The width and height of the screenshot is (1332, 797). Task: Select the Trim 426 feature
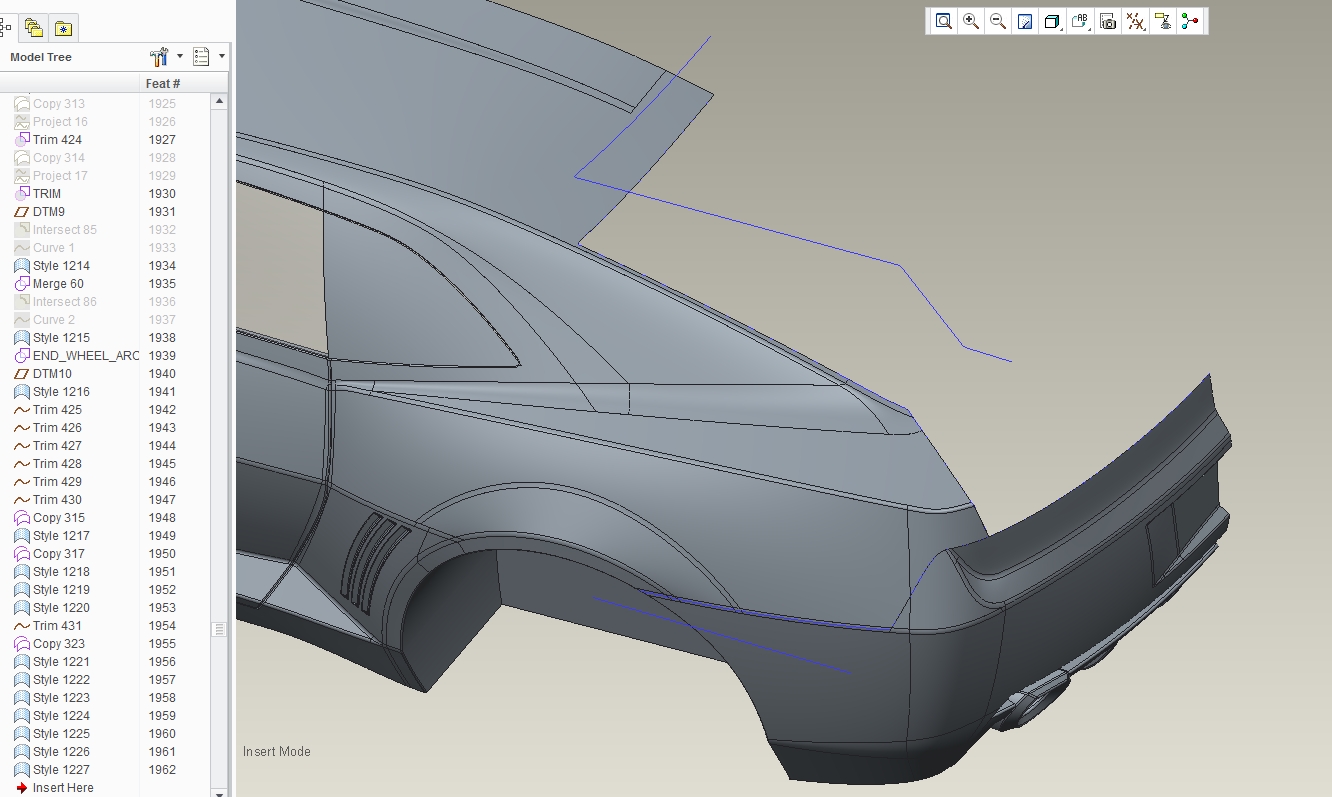[x=57, y=428]
